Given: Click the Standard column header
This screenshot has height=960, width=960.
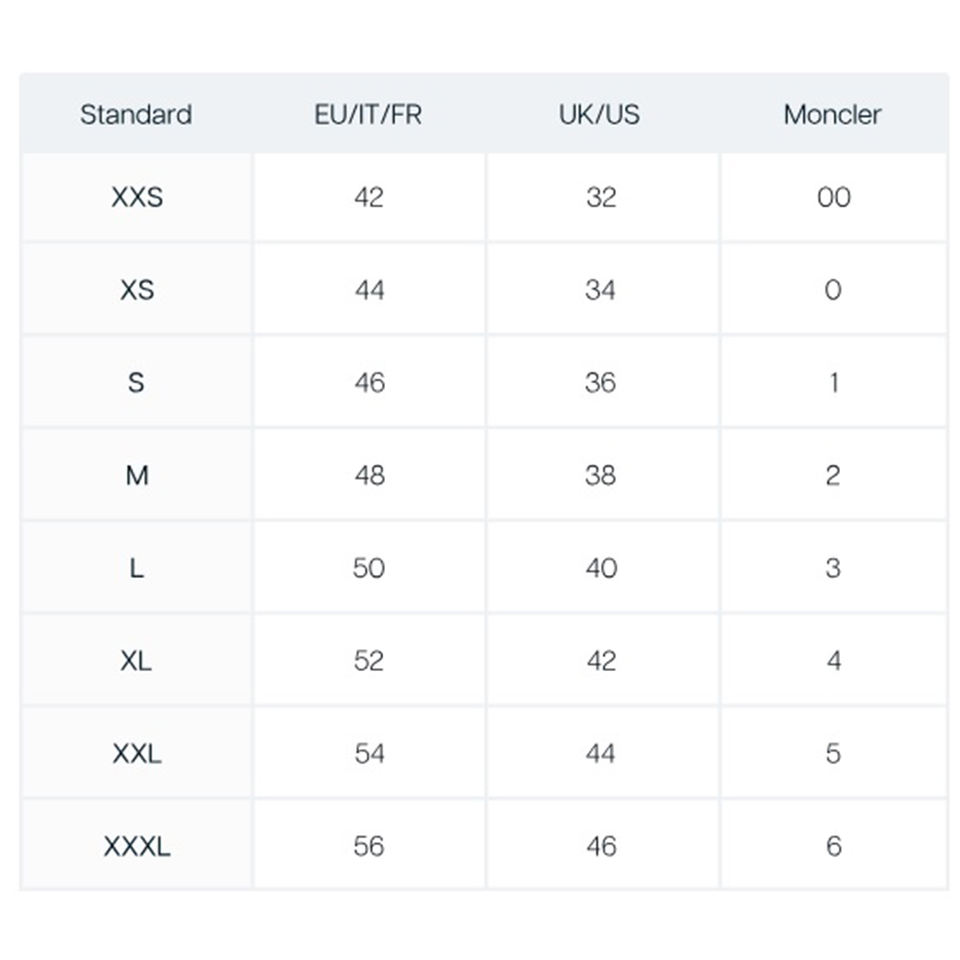Looking at the screenshot, I should 136,114.
